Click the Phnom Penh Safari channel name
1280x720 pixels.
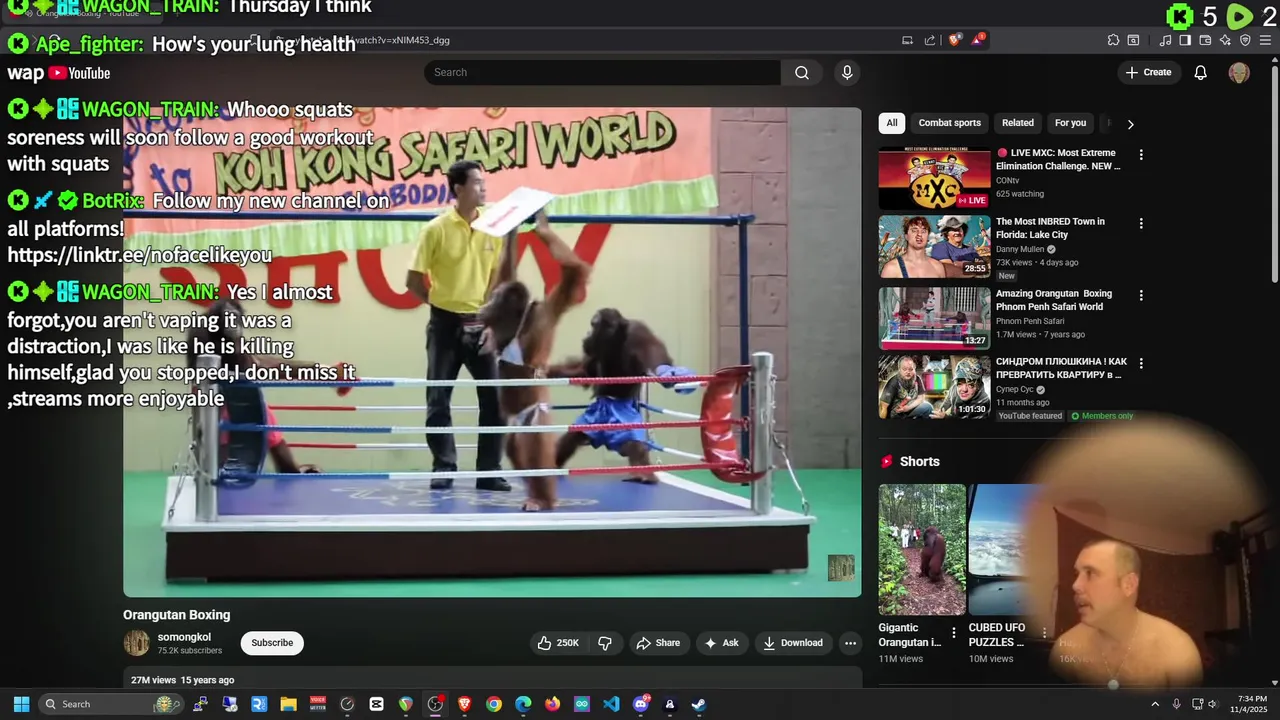point(1030,321)
